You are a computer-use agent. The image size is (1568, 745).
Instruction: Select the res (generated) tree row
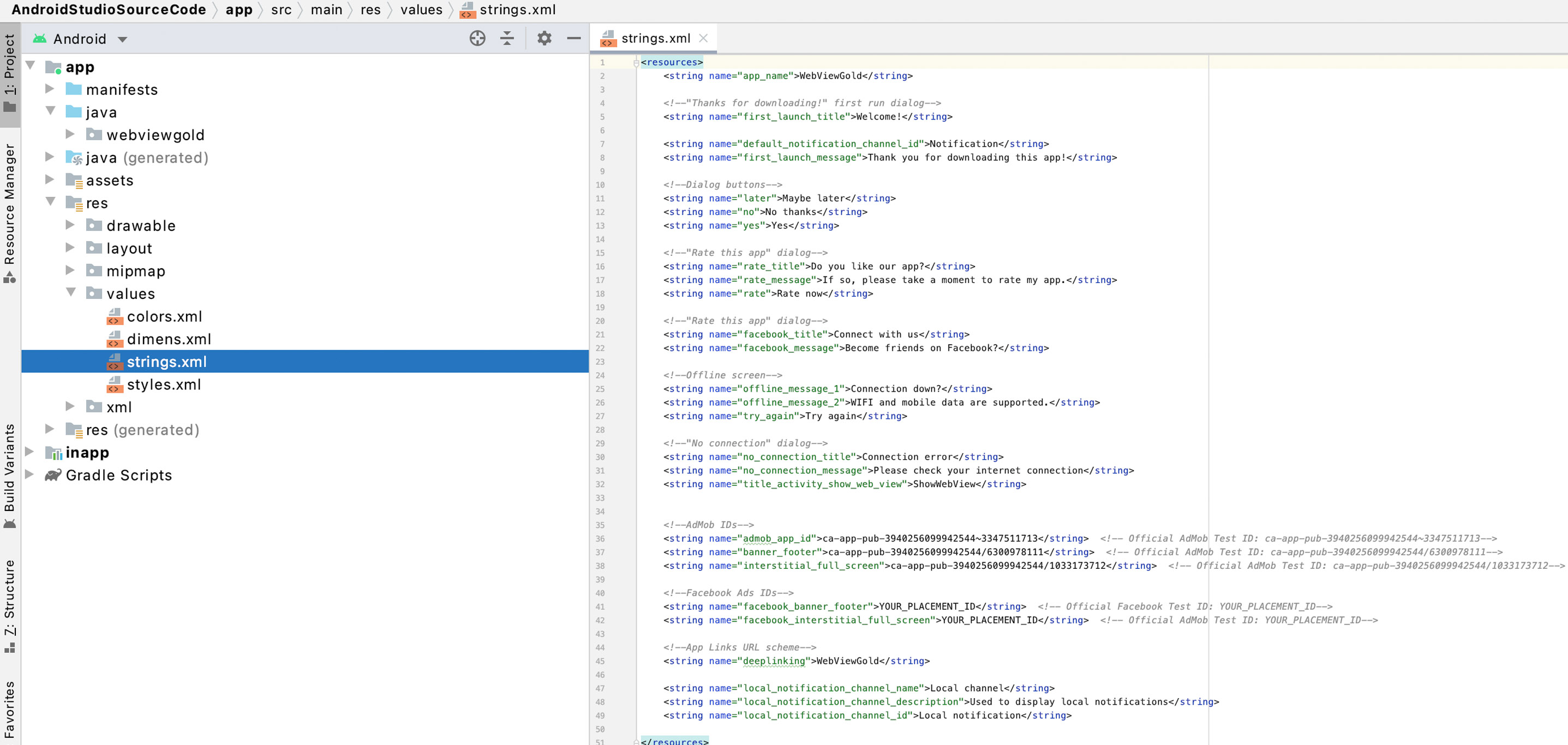point(305,430)
